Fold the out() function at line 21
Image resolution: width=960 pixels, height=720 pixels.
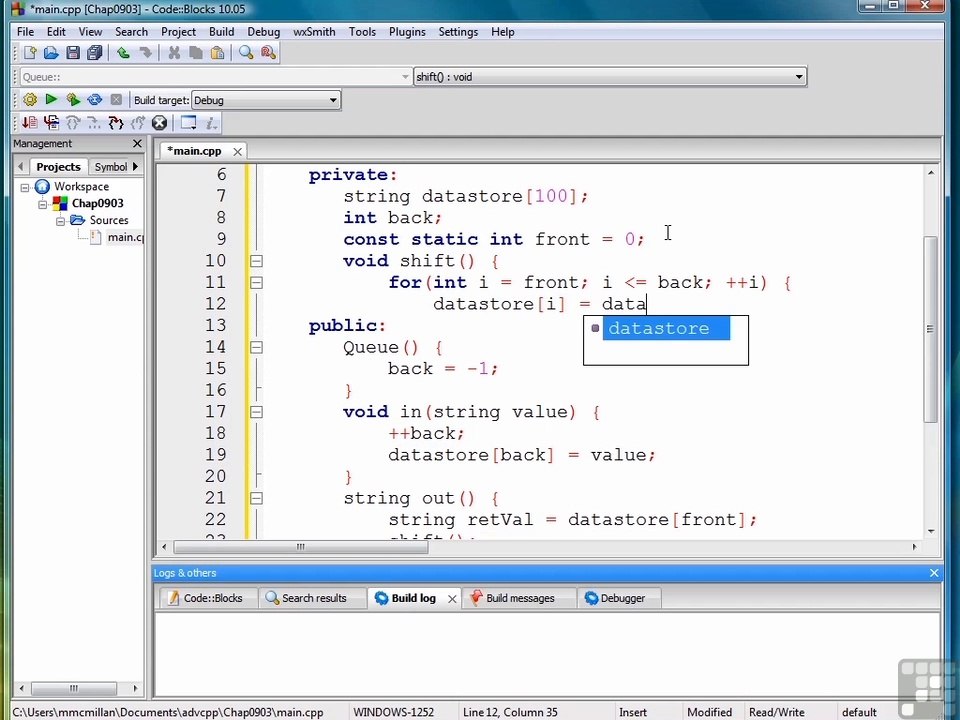(x=256, y=498)
